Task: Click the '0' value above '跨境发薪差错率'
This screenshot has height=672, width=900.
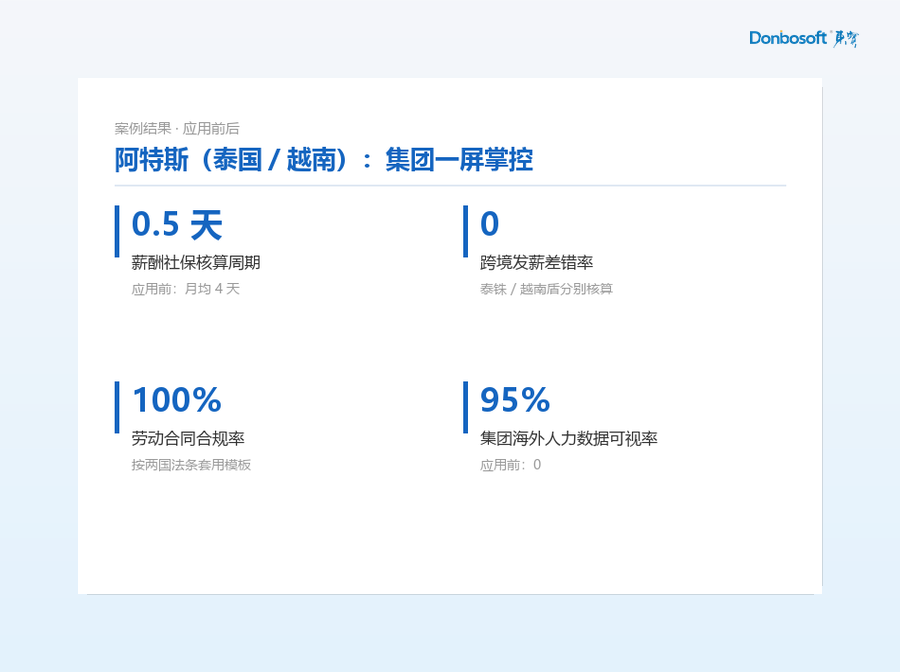Action: [490, 224]
